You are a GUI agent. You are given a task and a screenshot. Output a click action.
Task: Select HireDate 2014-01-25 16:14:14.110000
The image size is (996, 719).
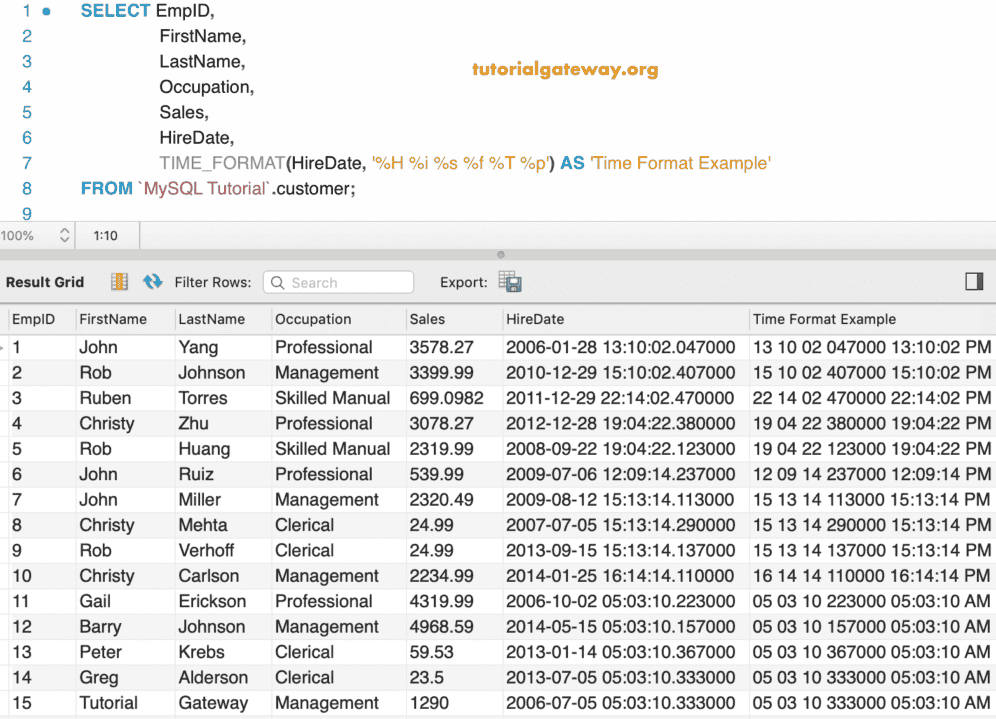point(621,576)
